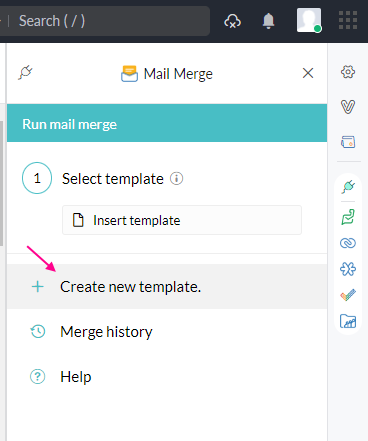Select the green plug add-on icon

(x=348, y=187)
